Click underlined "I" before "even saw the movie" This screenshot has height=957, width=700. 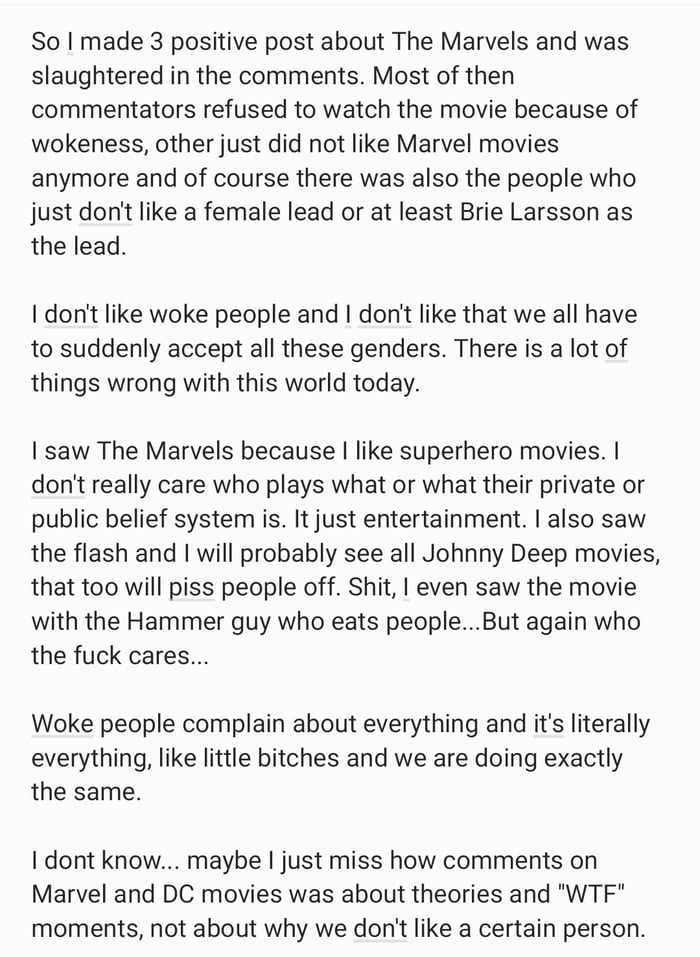point(406,588)
